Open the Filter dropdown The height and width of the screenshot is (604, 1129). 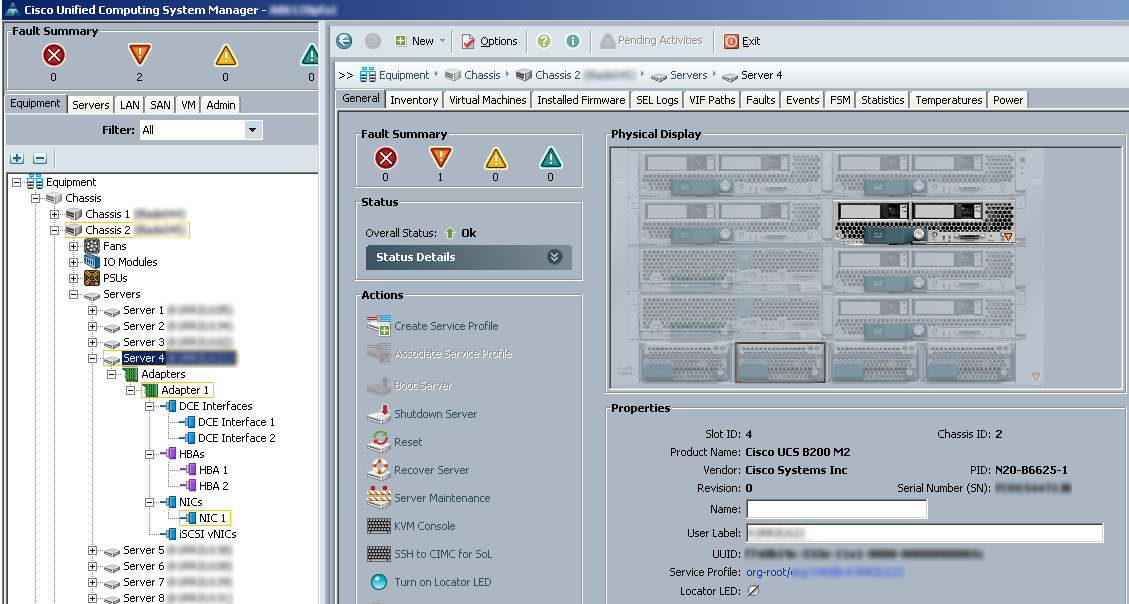(x=252, y=130)
